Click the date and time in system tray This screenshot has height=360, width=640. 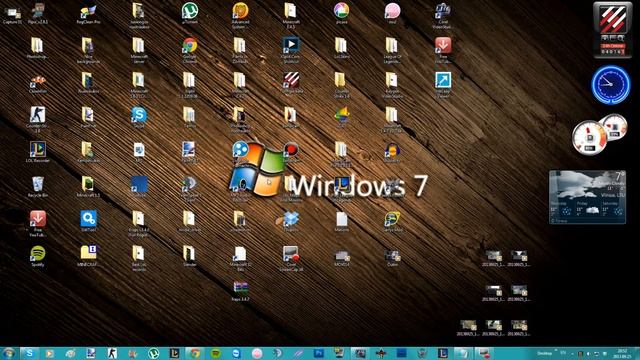622,353
